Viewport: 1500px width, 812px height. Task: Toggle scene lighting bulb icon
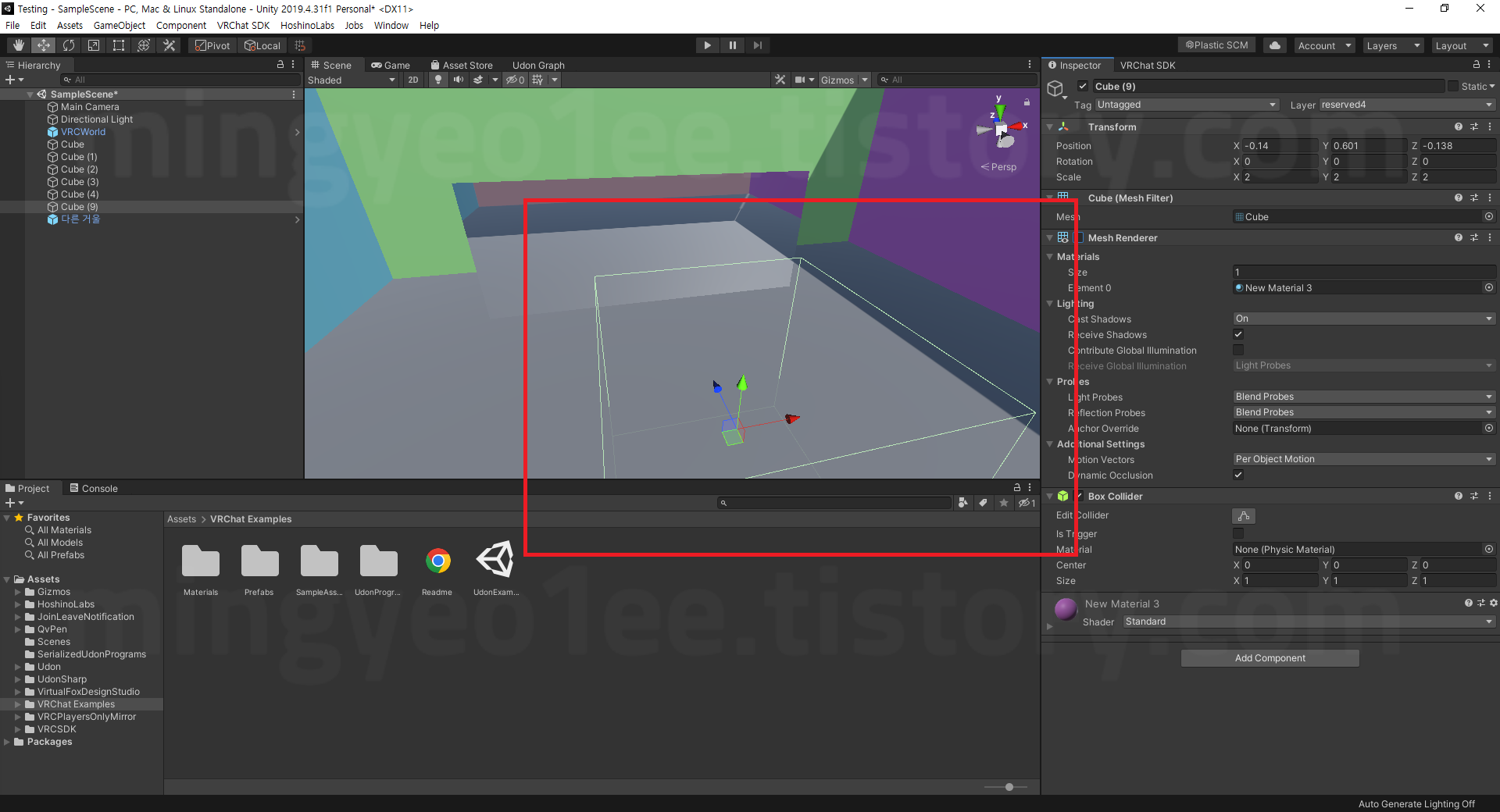[x=438, y=80]
